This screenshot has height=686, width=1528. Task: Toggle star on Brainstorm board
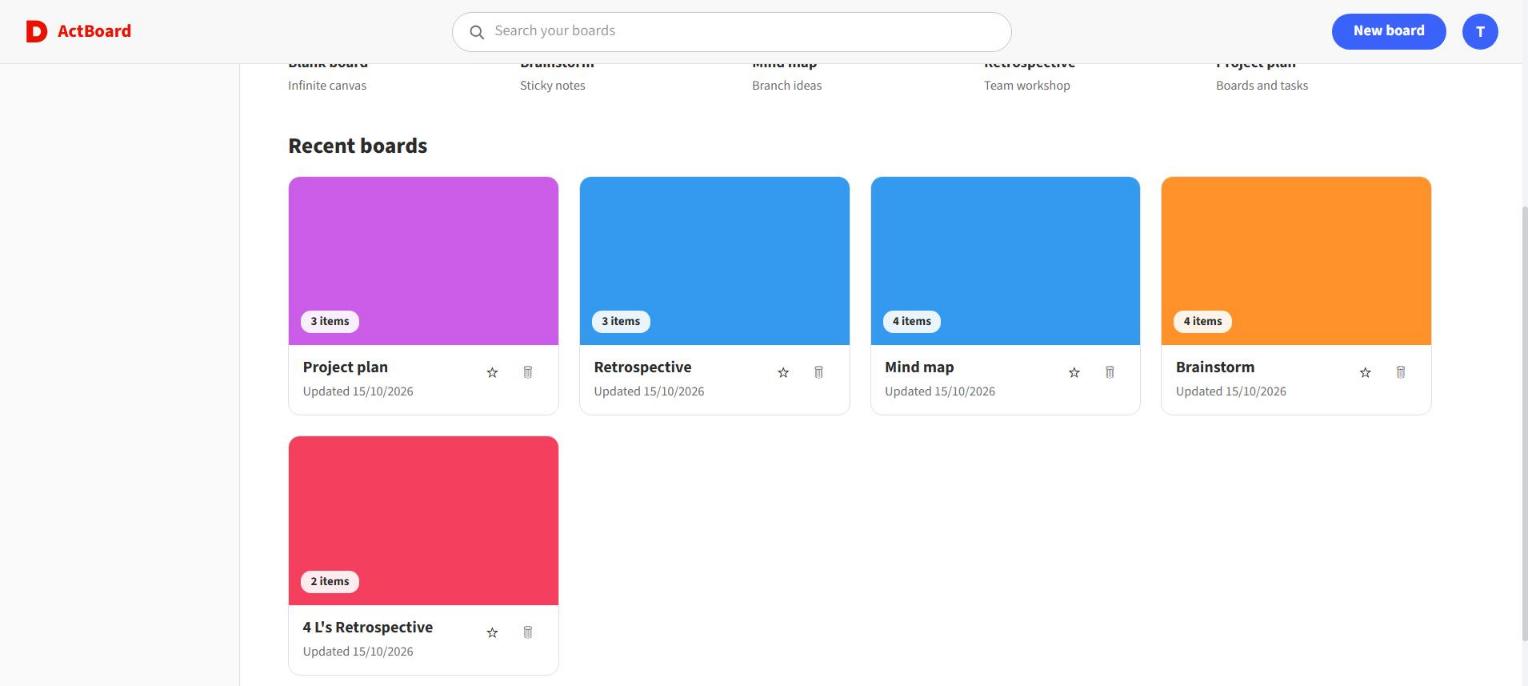(x=1365, y=372)
